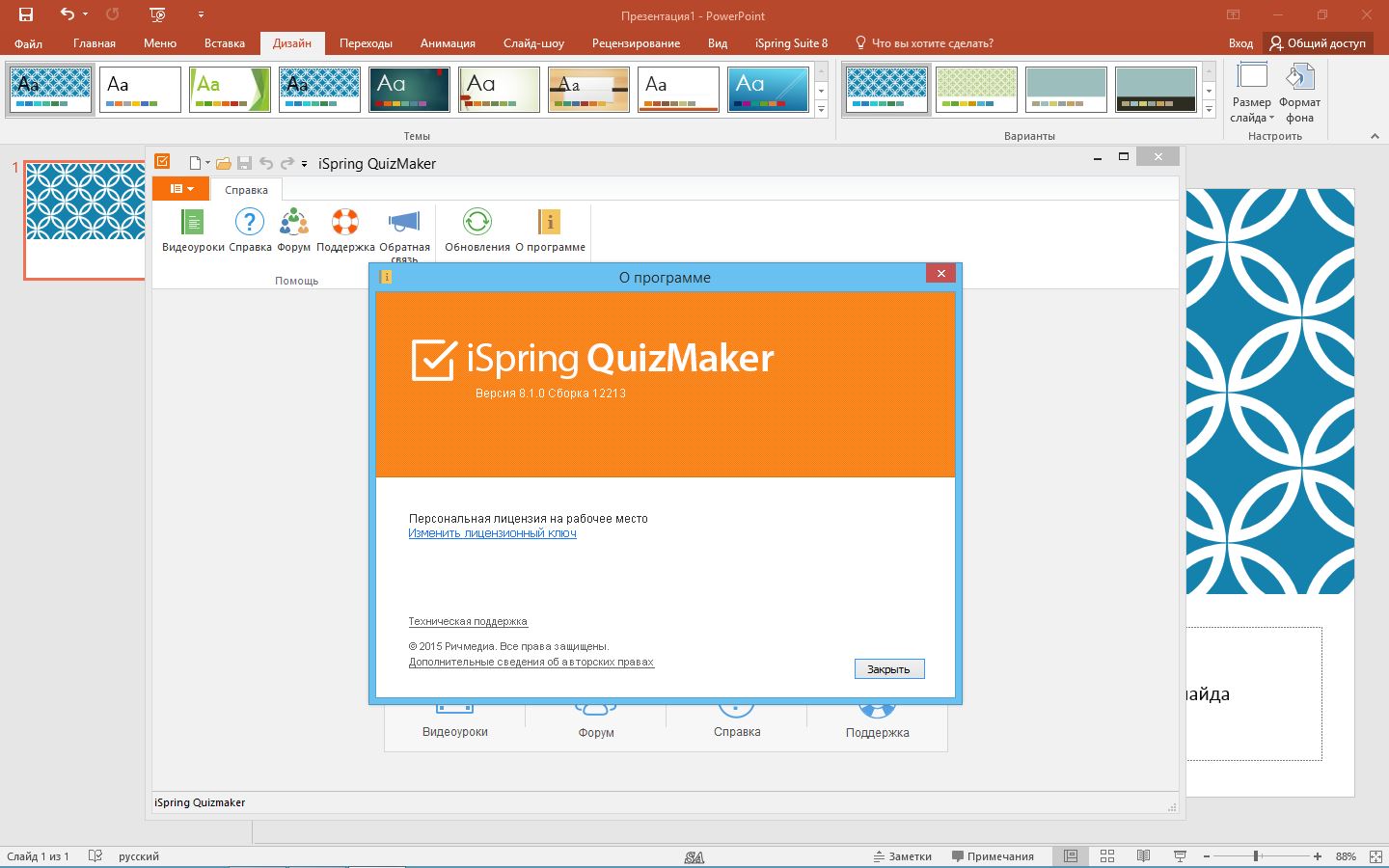
Task: Open Размер слайда dropdown
Action: point(1252,94)
